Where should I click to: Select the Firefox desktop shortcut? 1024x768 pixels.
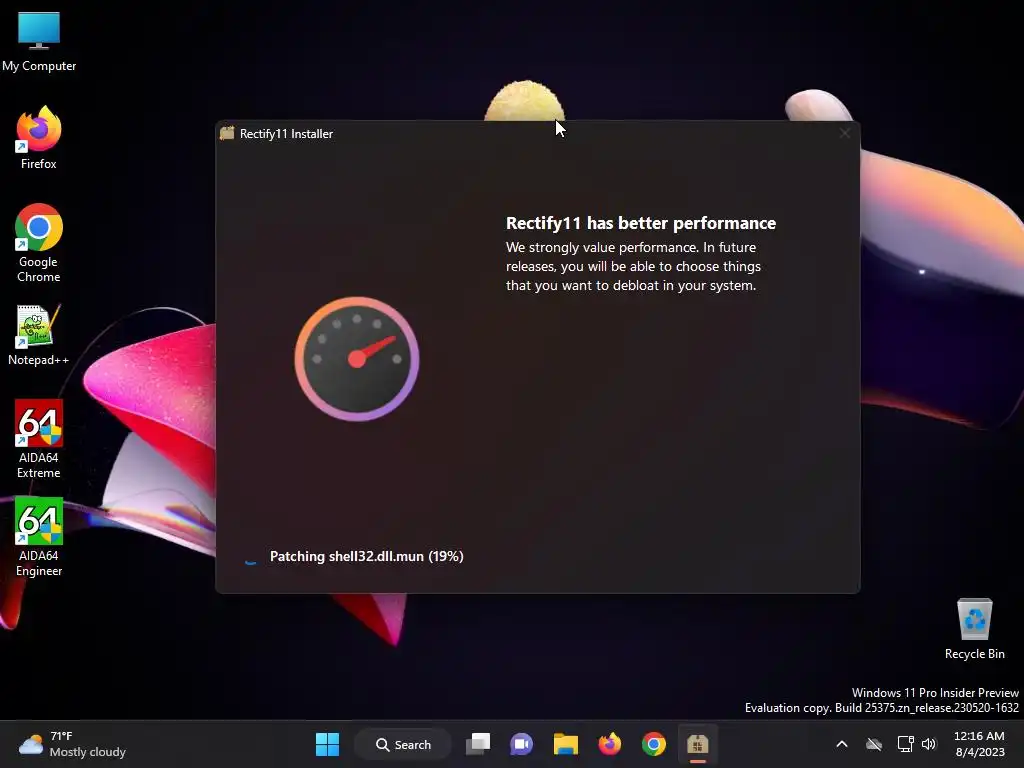pos(39,138)
